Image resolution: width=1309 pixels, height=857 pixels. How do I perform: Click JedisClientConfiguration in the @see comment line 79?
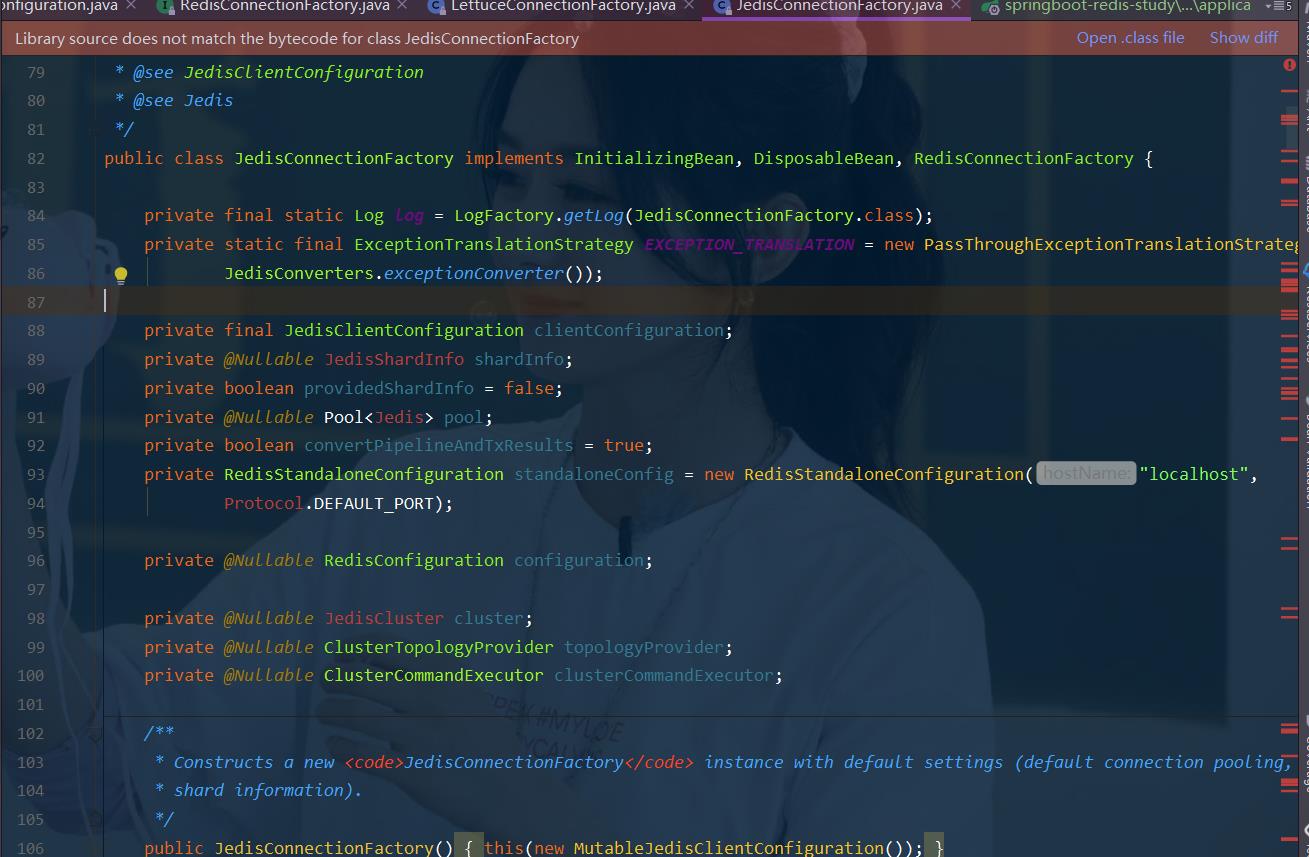[304, 72]
